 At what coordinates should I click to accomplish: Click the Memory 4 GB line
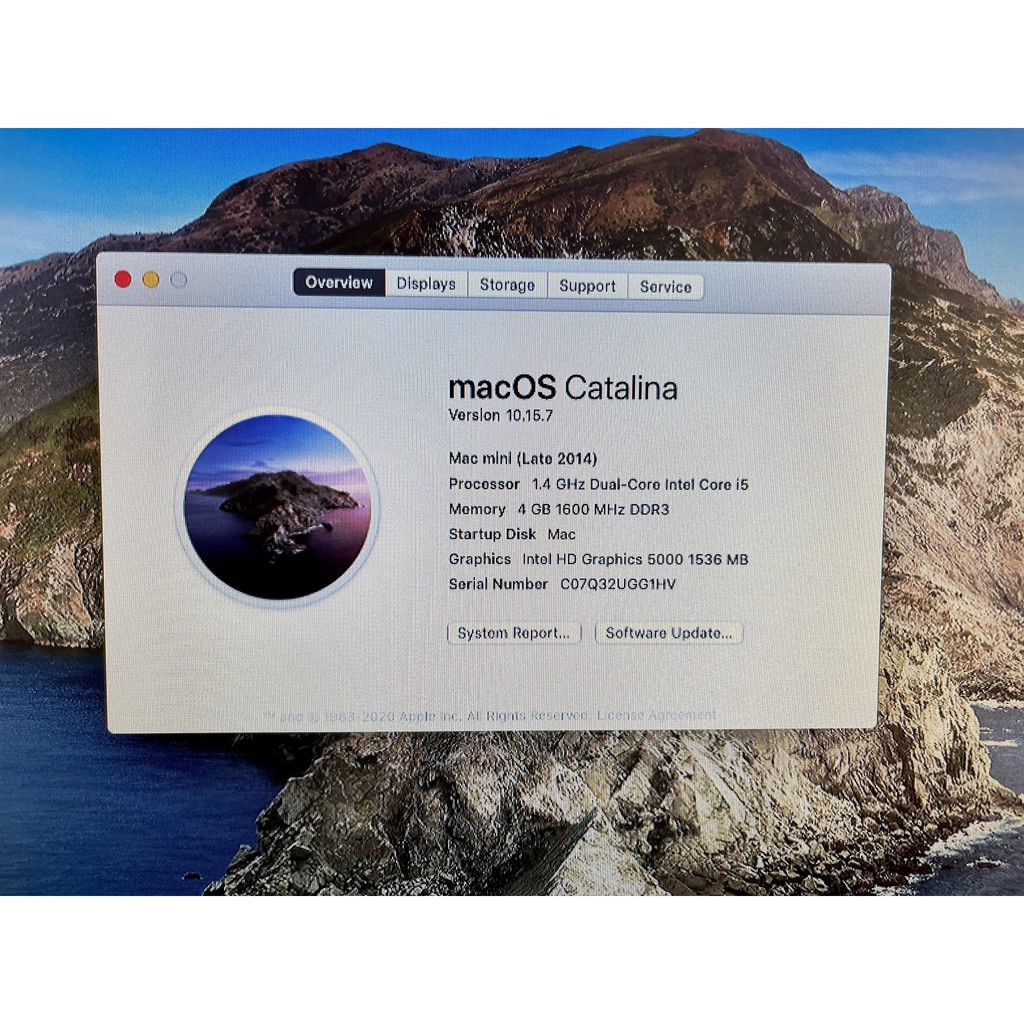coord(560,509)
